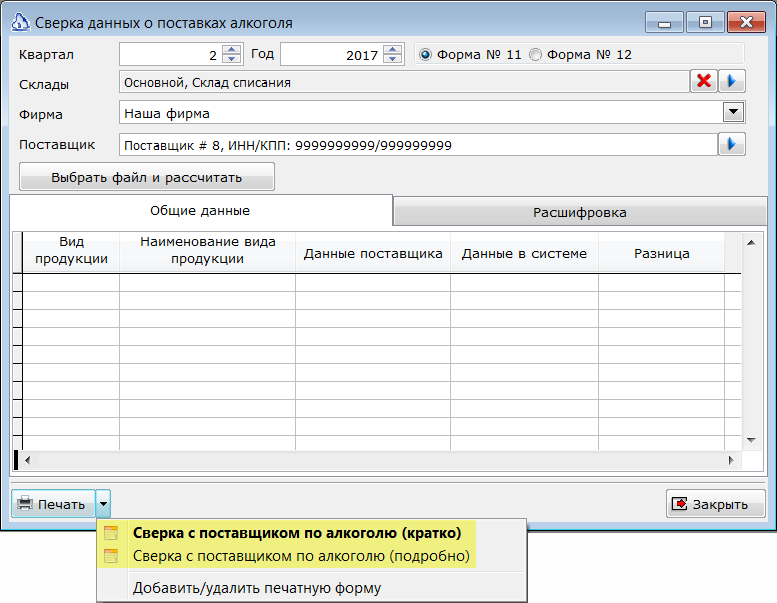
Task: Click the Закрыть button
Action: [716, 504]
